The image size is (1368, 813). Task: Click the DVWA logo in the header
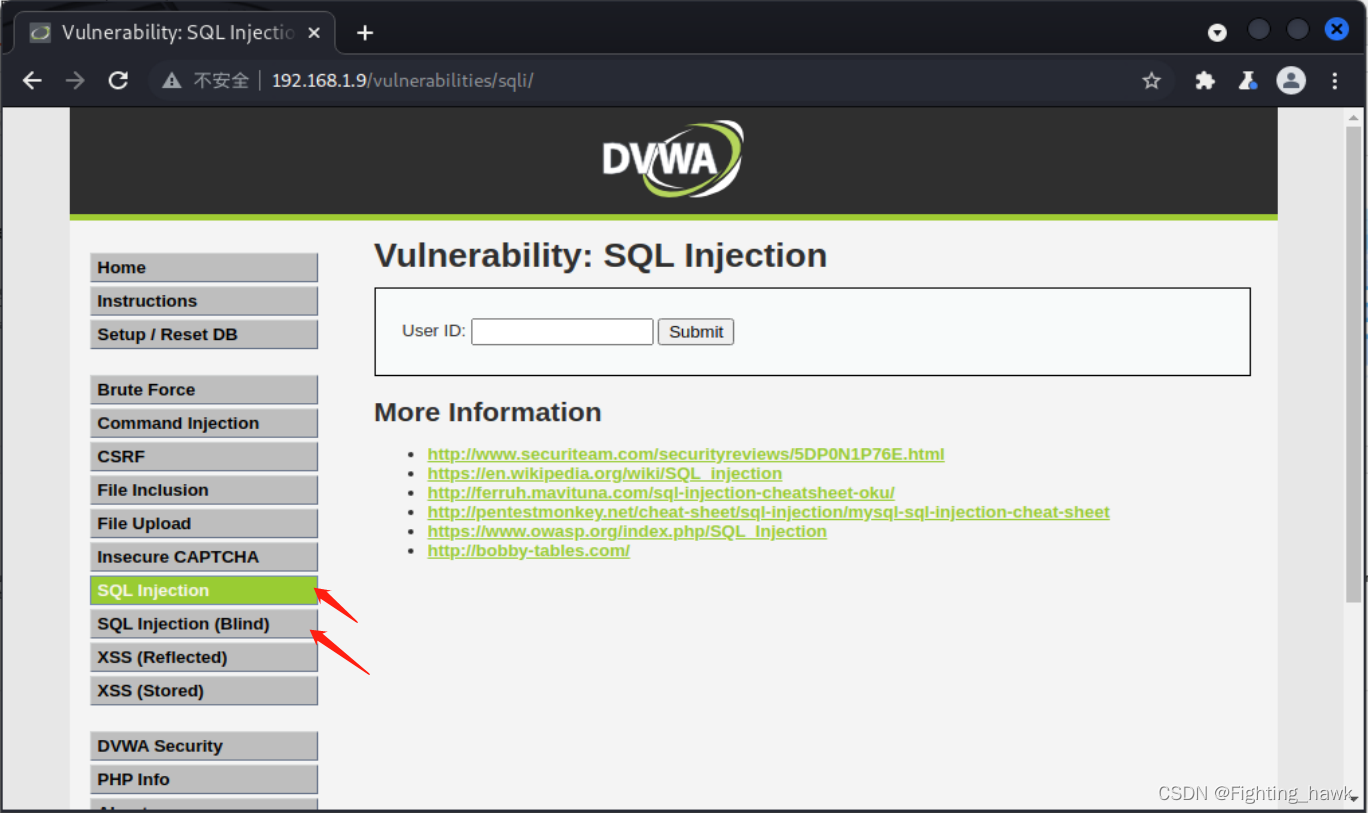pos(673,159)
